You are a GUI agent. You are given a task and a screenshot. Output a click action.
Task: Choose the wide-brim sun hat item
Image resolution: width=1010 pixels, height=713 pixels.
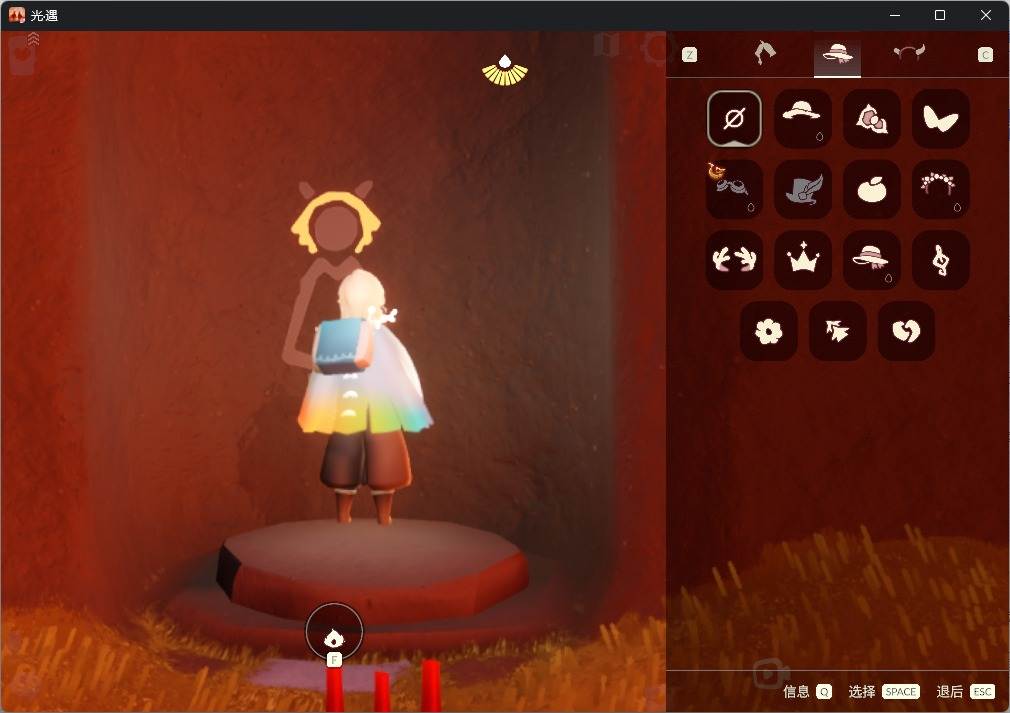coord(803,119)
